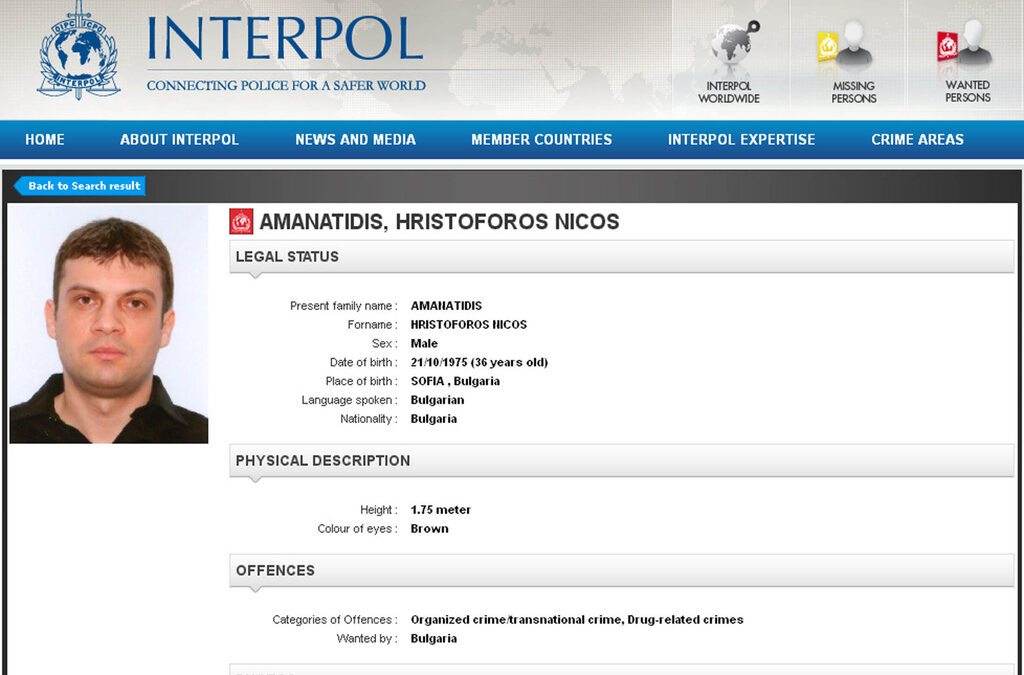Click the Present family name label
The width and height of the screenshot is (1024, 675).
click(344, 306)
